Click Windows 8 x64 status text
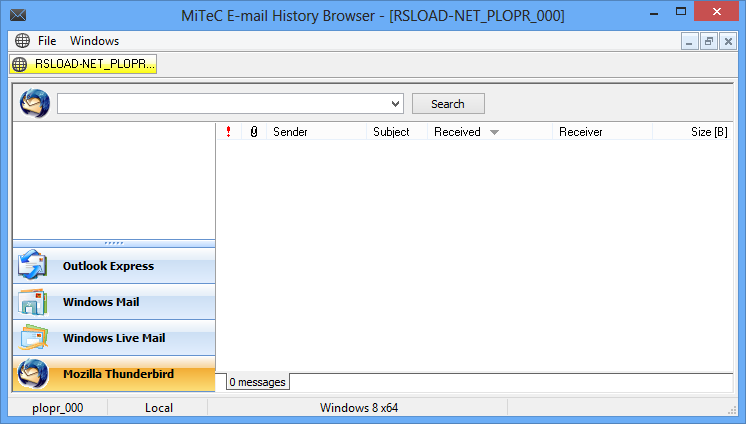The width and height of the screenshot is (746, 424). pos(359,408)
